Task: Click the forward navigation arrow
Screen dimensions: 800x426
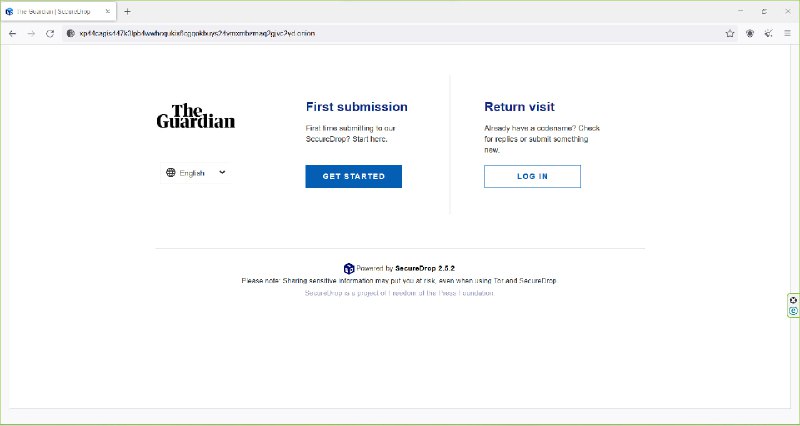Action: click(31, 33)
